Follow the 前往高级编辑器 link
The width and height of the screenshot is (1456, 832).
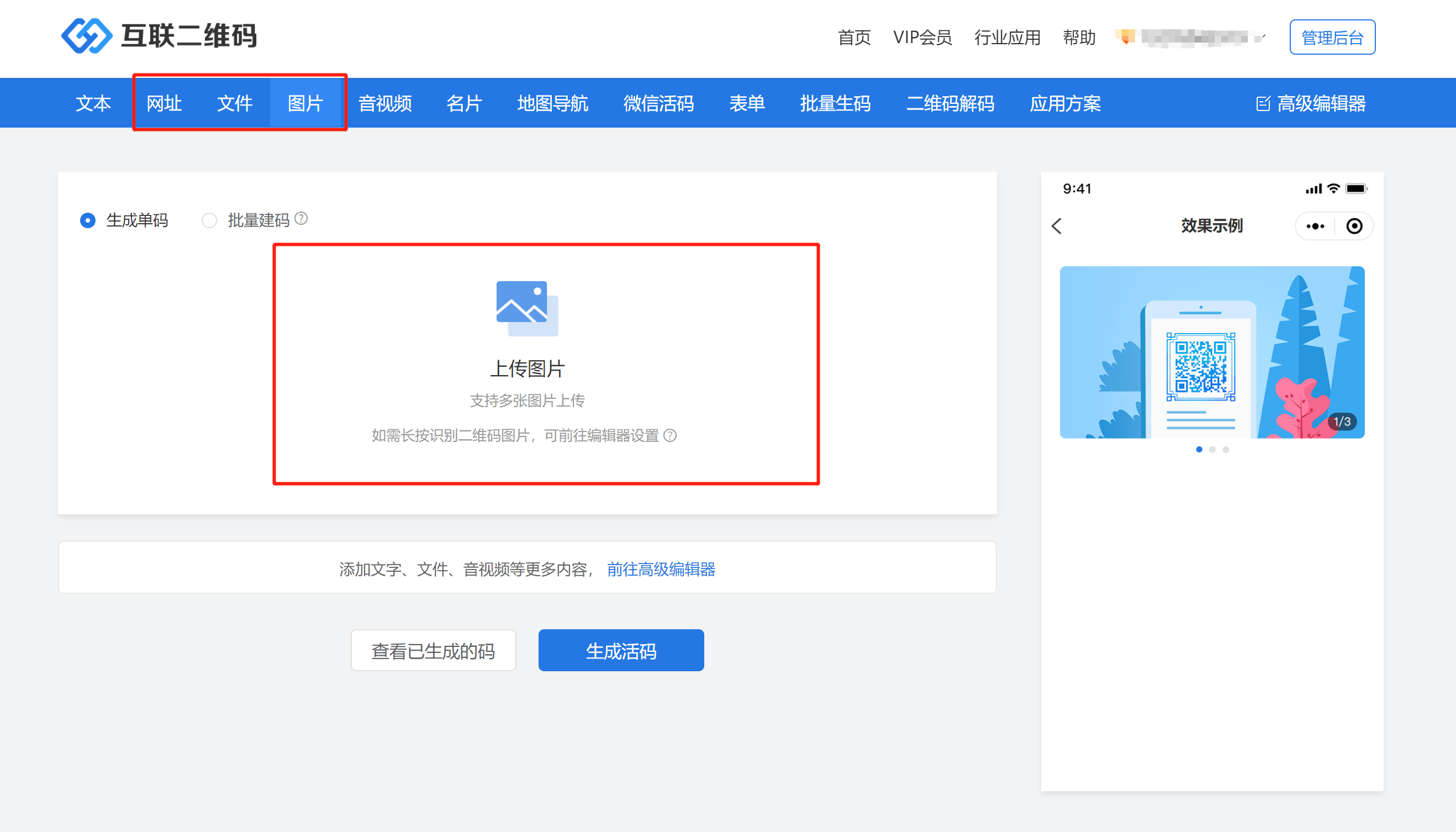pos(661,569)
